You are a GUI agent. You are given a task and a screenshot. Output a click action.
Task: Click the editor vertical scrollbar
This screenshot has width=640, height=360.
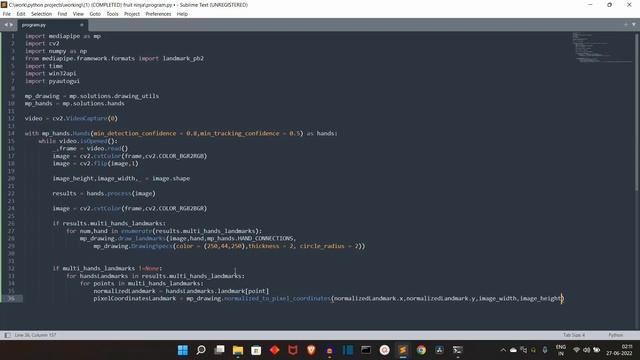pyautogui.click(x=637, y=111)
